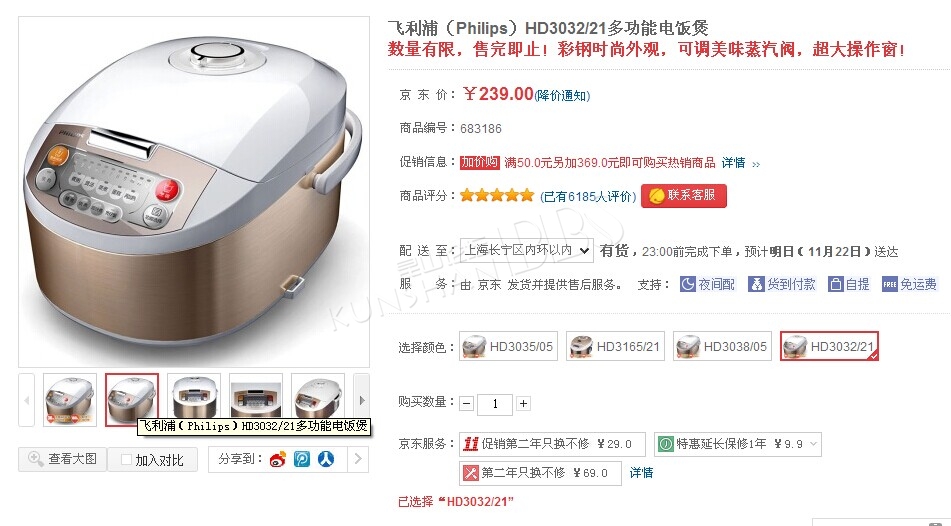Open the 降价通知 price drop notice link
Image resolution: width=951 pixels, height=526 pixels.
[562, 95]
